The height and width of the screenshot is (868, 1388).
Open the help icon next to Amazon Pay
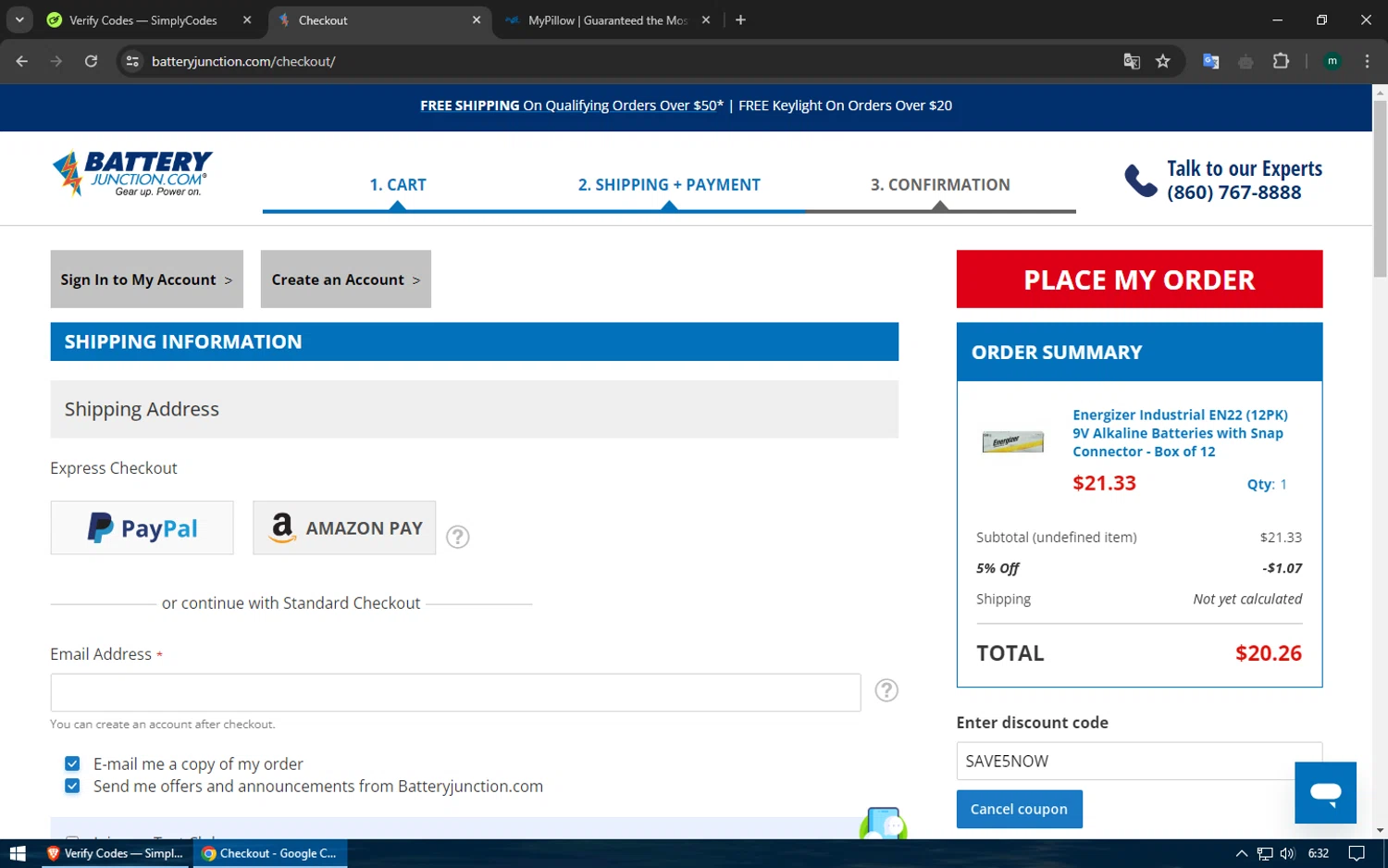point(458,537)
